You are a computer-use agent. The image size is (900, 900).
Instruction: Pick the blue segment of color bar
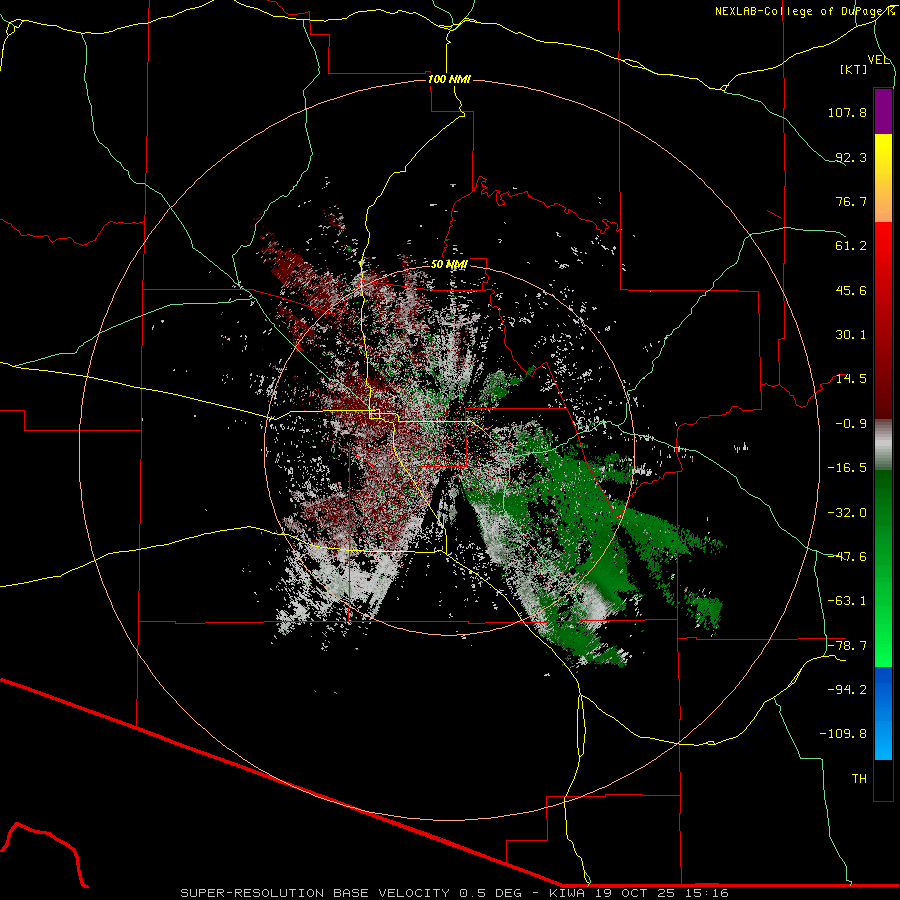pyautogui.click(x=883, y=713)
